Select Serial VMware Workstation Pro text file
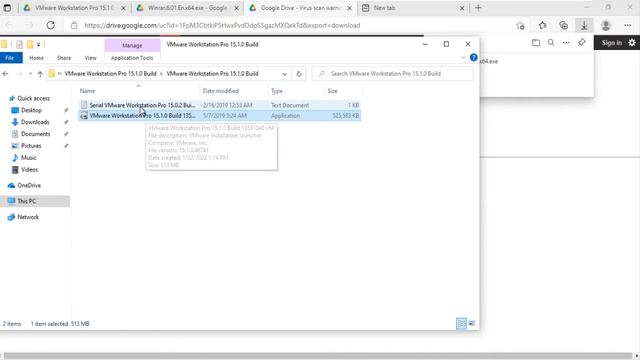The image size is (640, 360). tap(220, 105)
